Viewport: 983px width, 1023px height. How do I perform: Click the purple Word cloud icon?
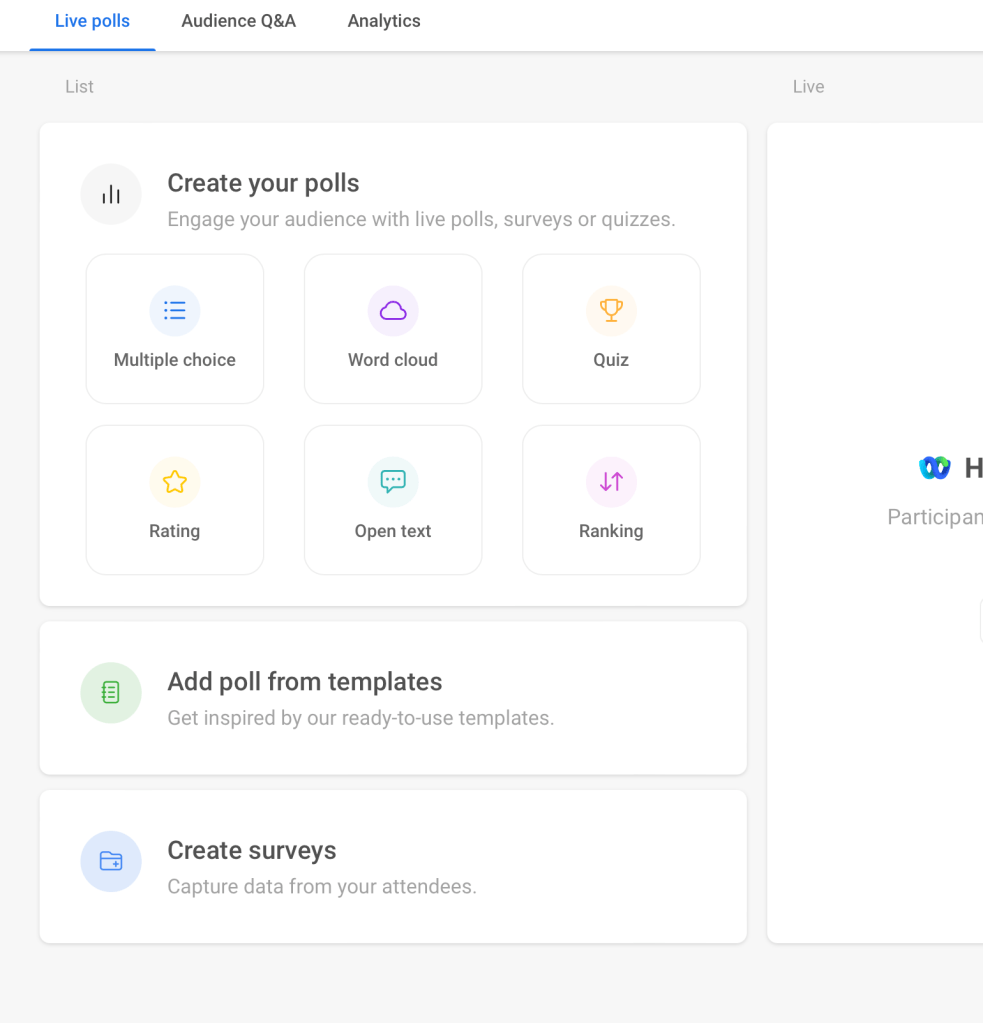tap(393, 311)
